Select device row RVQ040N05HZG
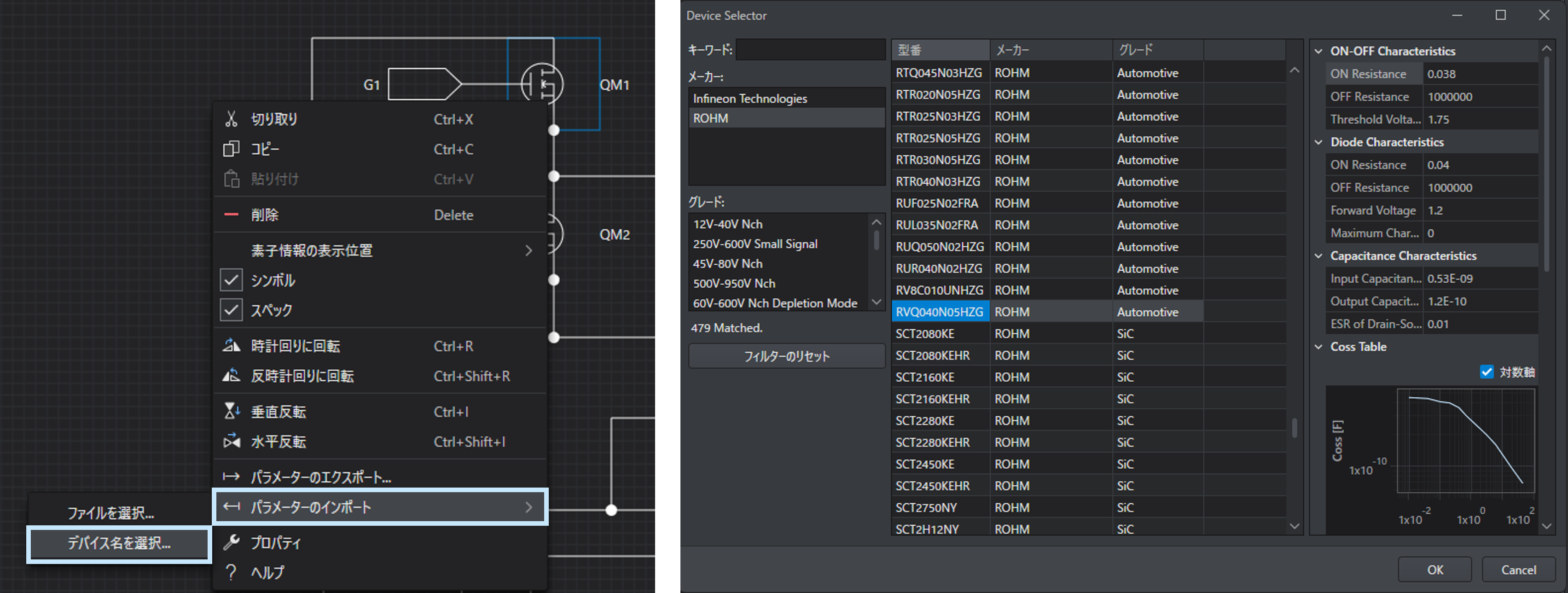This screenshot has width=1568, height=593. click(1089, 312)
